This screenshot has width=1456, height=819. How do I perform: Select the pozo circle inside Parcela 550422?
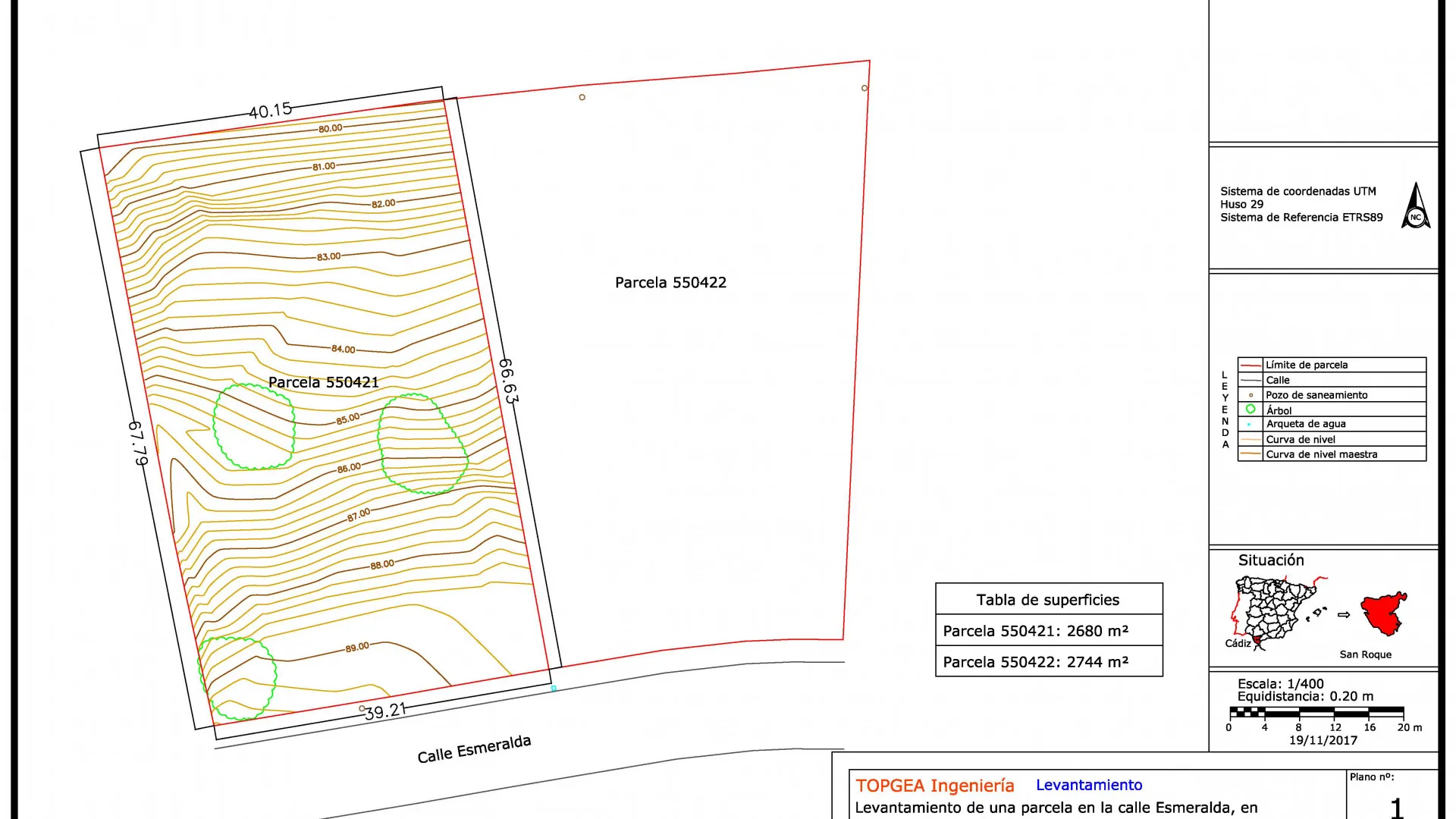tap(582, 97)
